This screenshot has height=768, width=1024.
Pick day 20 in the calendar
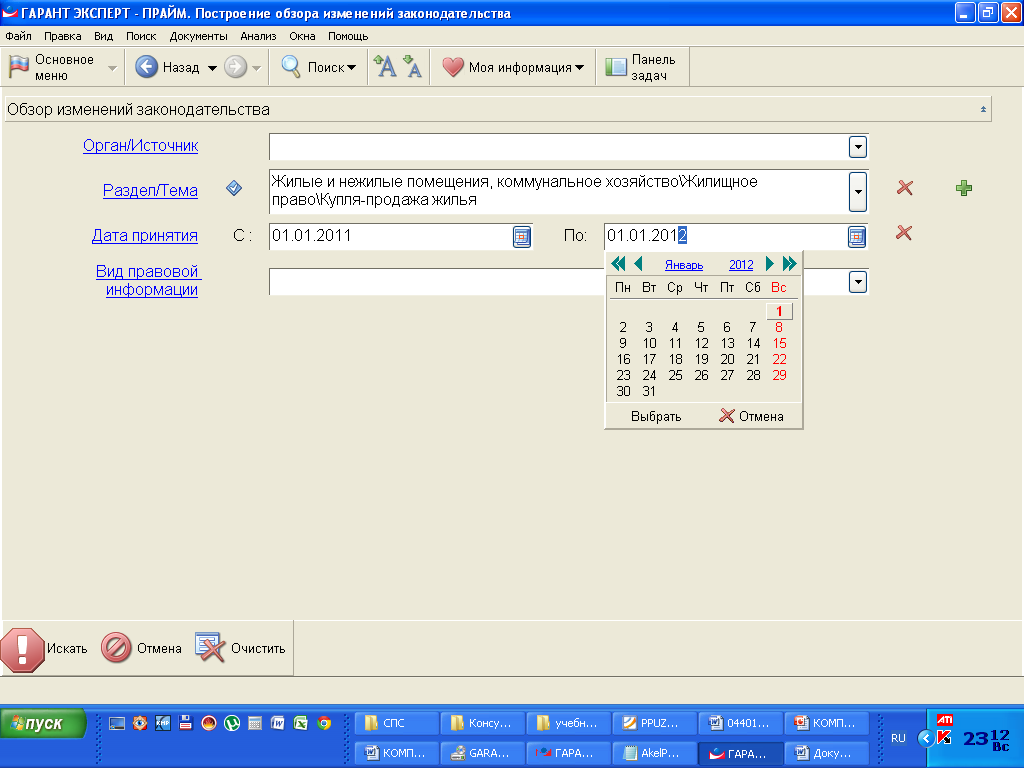727,360
